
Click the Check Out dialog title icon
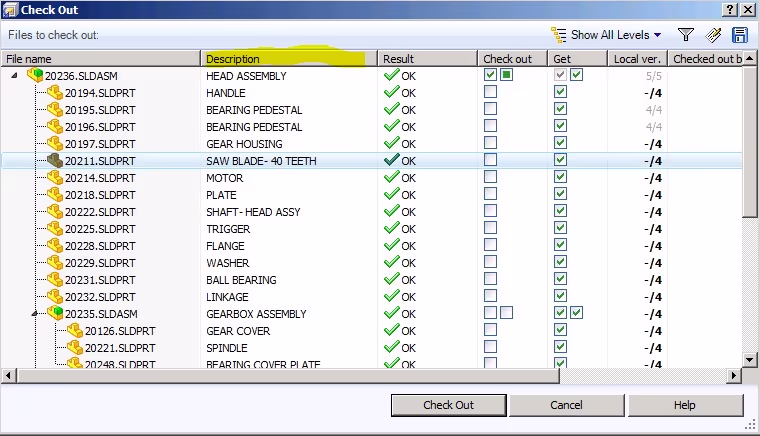point(10,10)
